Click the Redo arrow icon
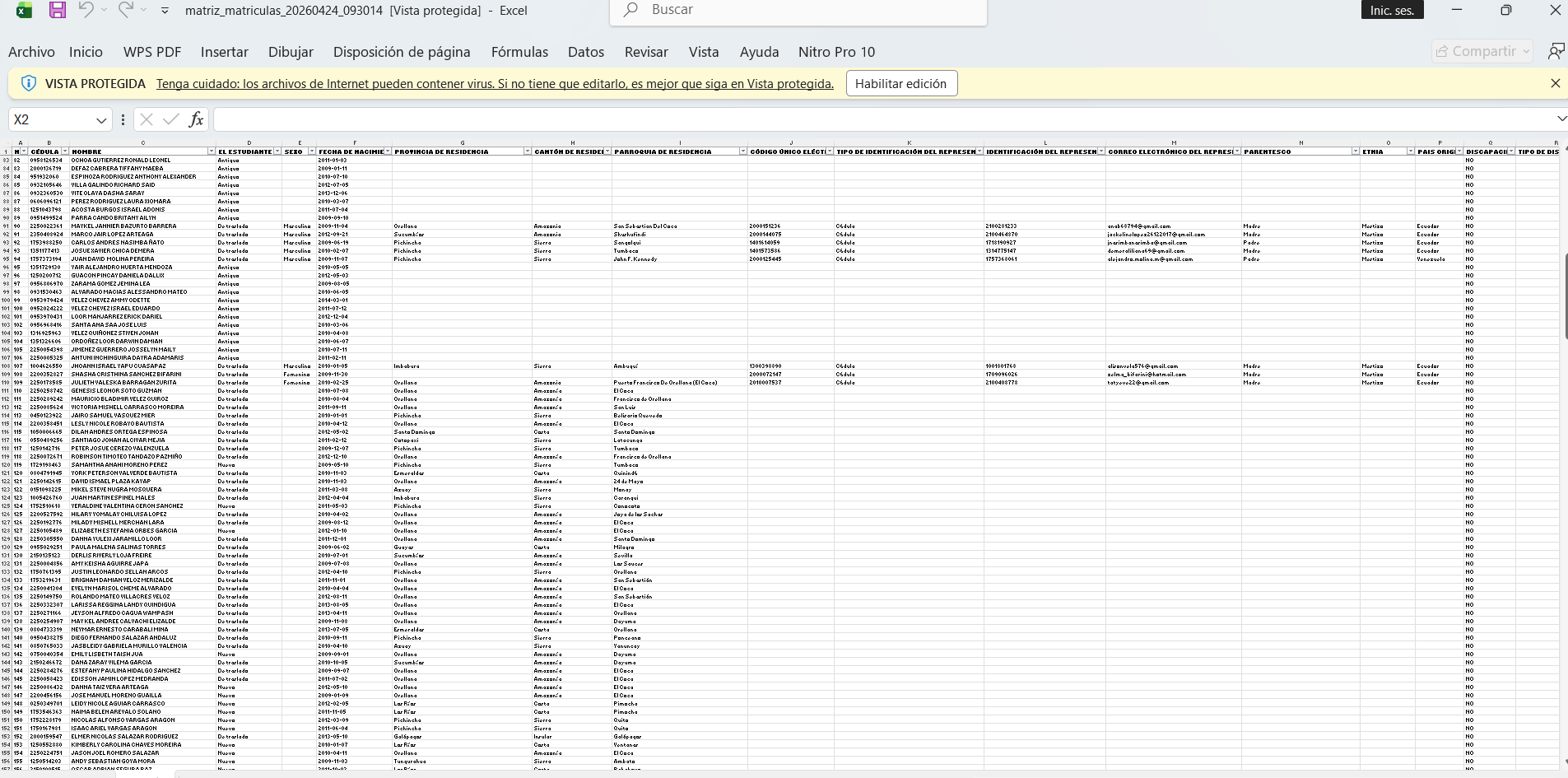The image size is (1568, 778). [x=125, y=11]
